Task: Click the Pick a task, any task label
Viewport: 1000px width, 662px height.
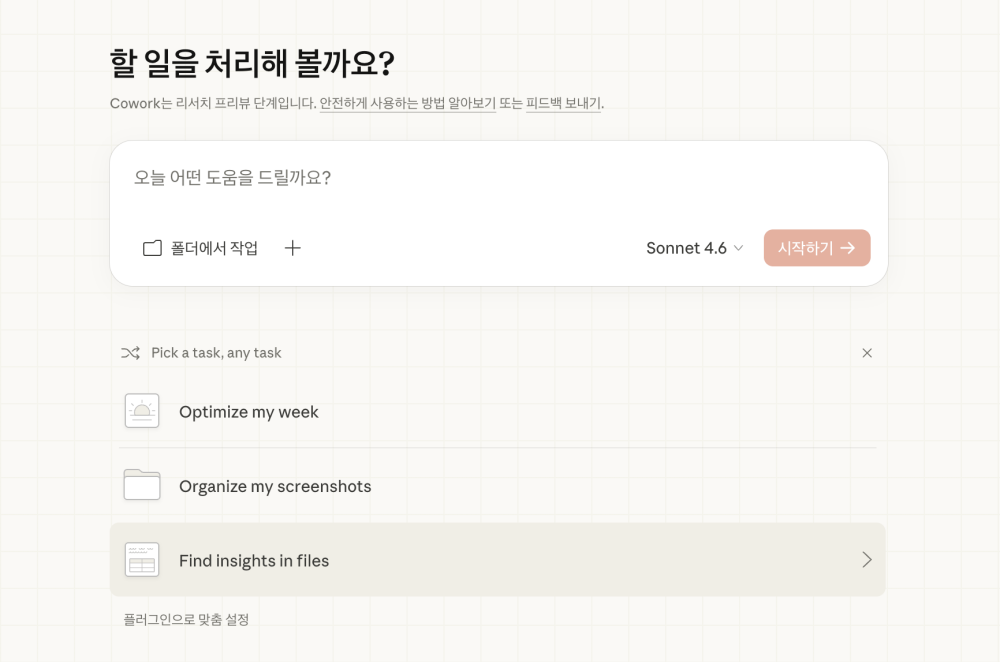Action: click(x=216, y=353)
